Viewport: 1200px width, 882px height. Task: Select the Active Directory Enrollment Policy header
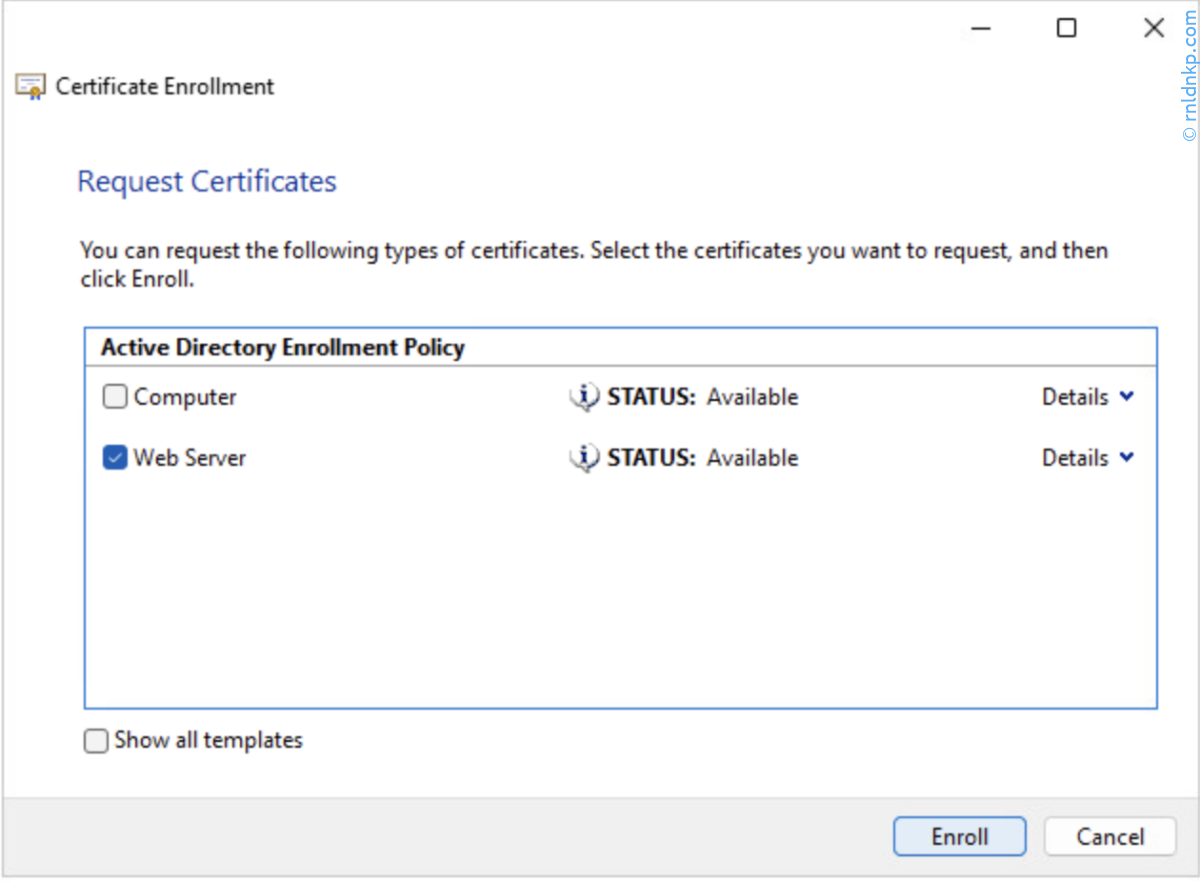pyautogui.click(x=283, y=348)
